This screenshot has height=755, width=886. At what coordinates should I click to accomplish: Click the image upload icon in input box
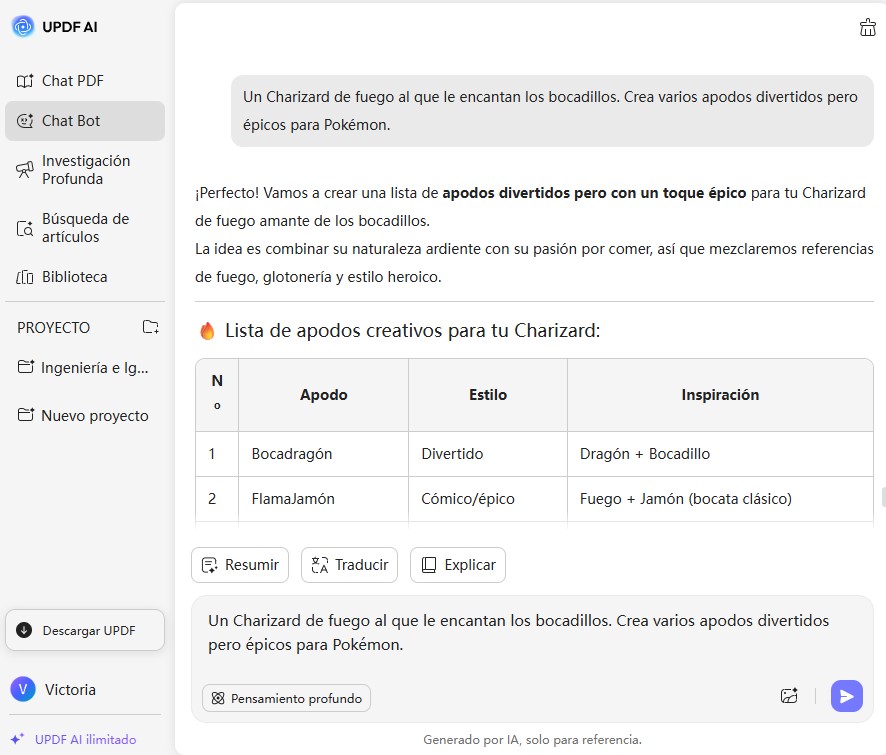pyautogui.click(x=789, y=696)
